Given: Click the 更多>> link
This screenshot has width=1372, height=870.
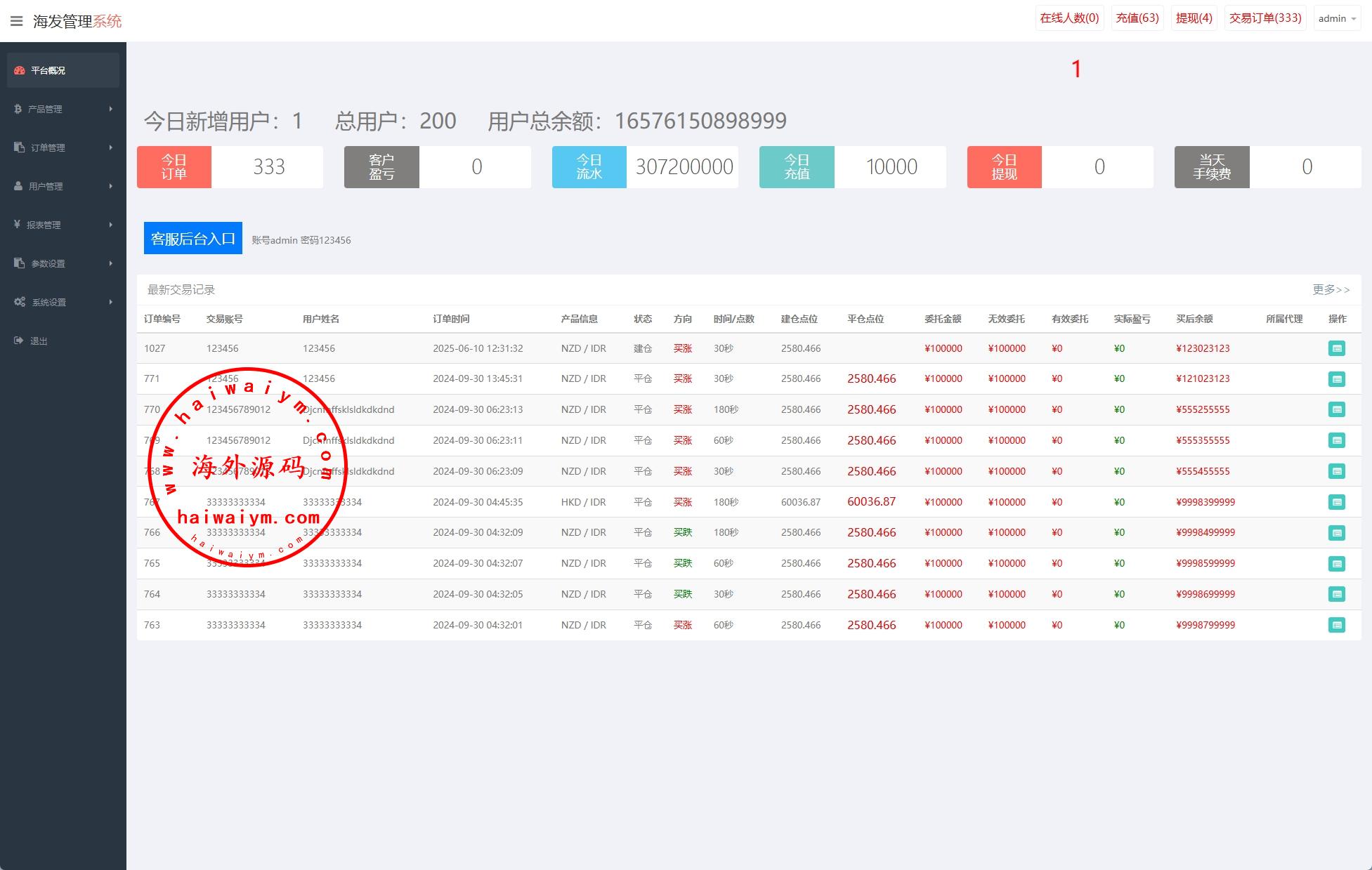Looking at the screenshot, I should point(1331,289).
